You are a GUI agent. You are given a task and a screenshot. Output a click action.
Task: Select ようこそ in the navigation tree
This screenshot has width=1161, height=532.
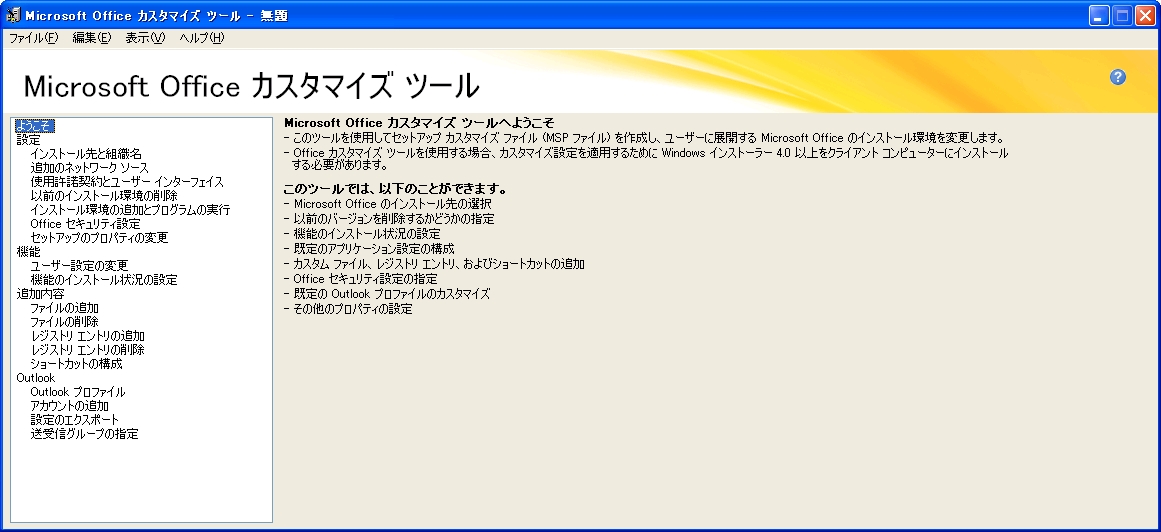[x=35, y=126]
